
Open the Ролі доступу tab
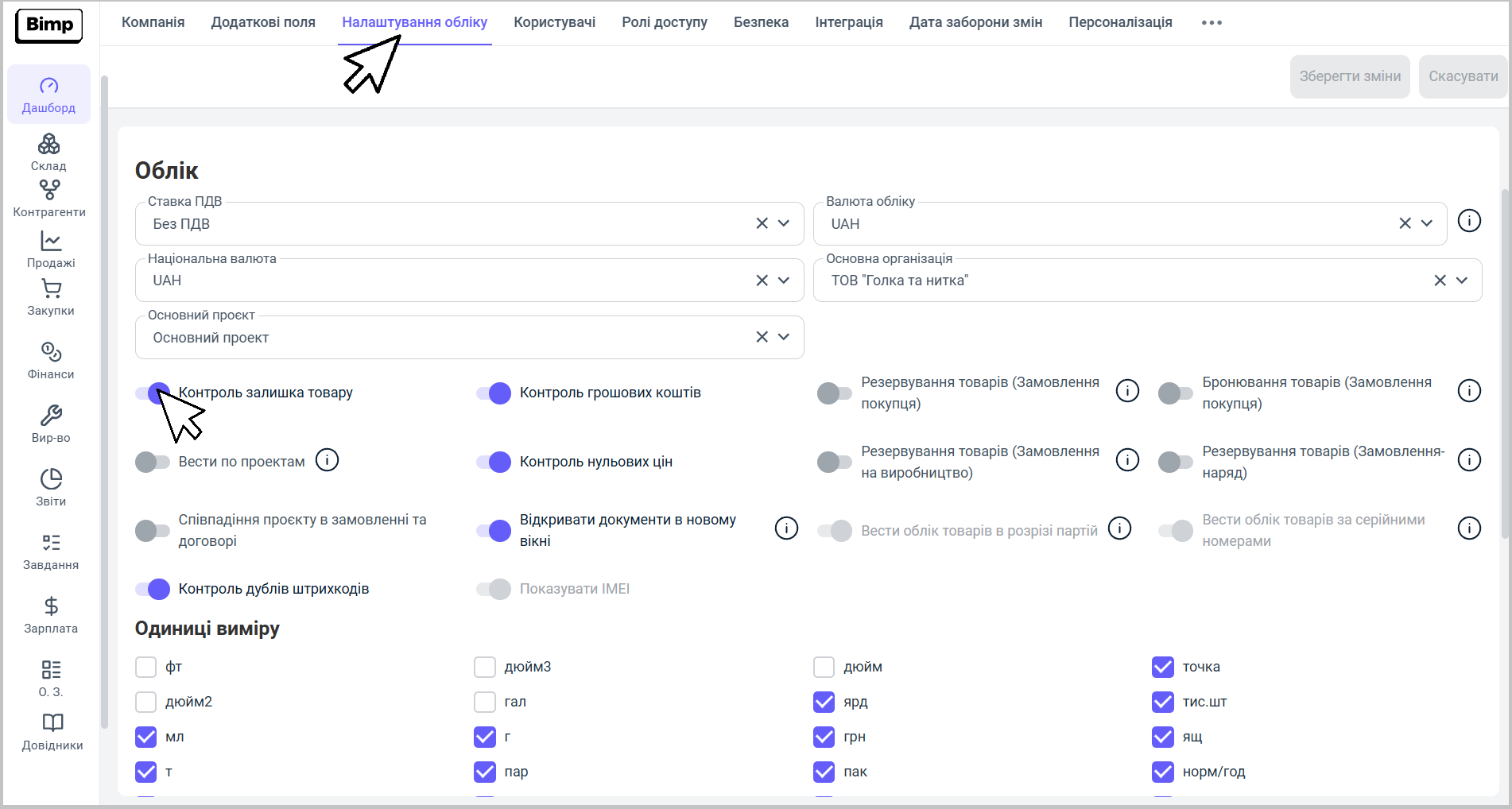pyautogui.click(x=664, y=22)
